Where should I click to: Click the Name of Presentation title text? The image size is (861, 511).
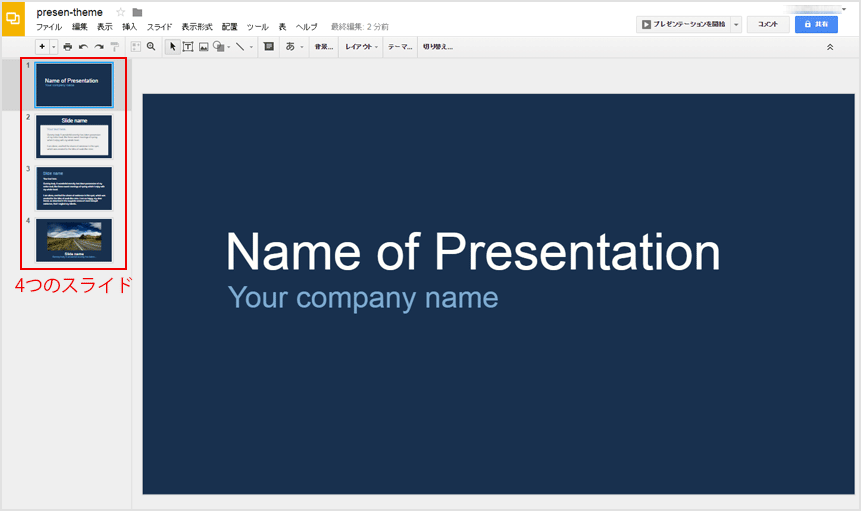click(473, 251)
